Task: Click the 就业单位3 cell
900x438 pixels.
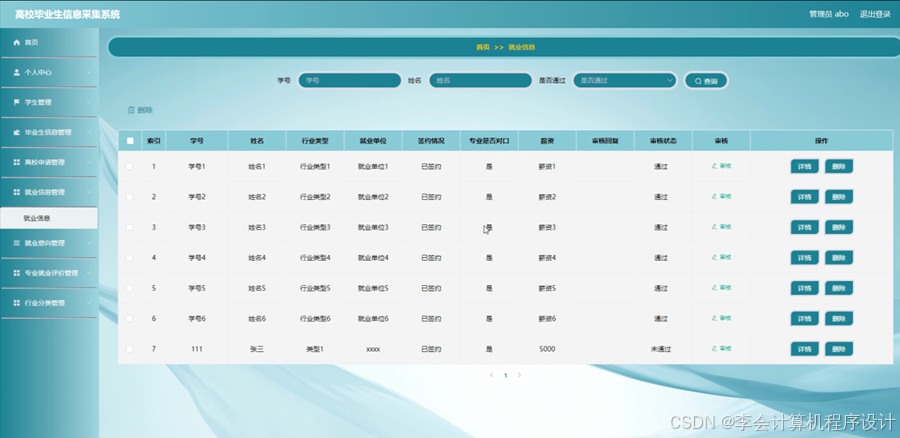Action: [373, 227]
